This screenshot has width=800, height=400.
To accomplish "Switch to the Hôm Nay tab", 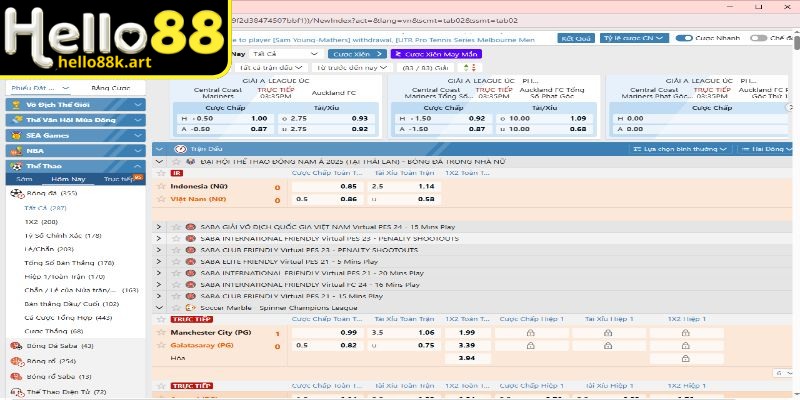I will (69, 179).
